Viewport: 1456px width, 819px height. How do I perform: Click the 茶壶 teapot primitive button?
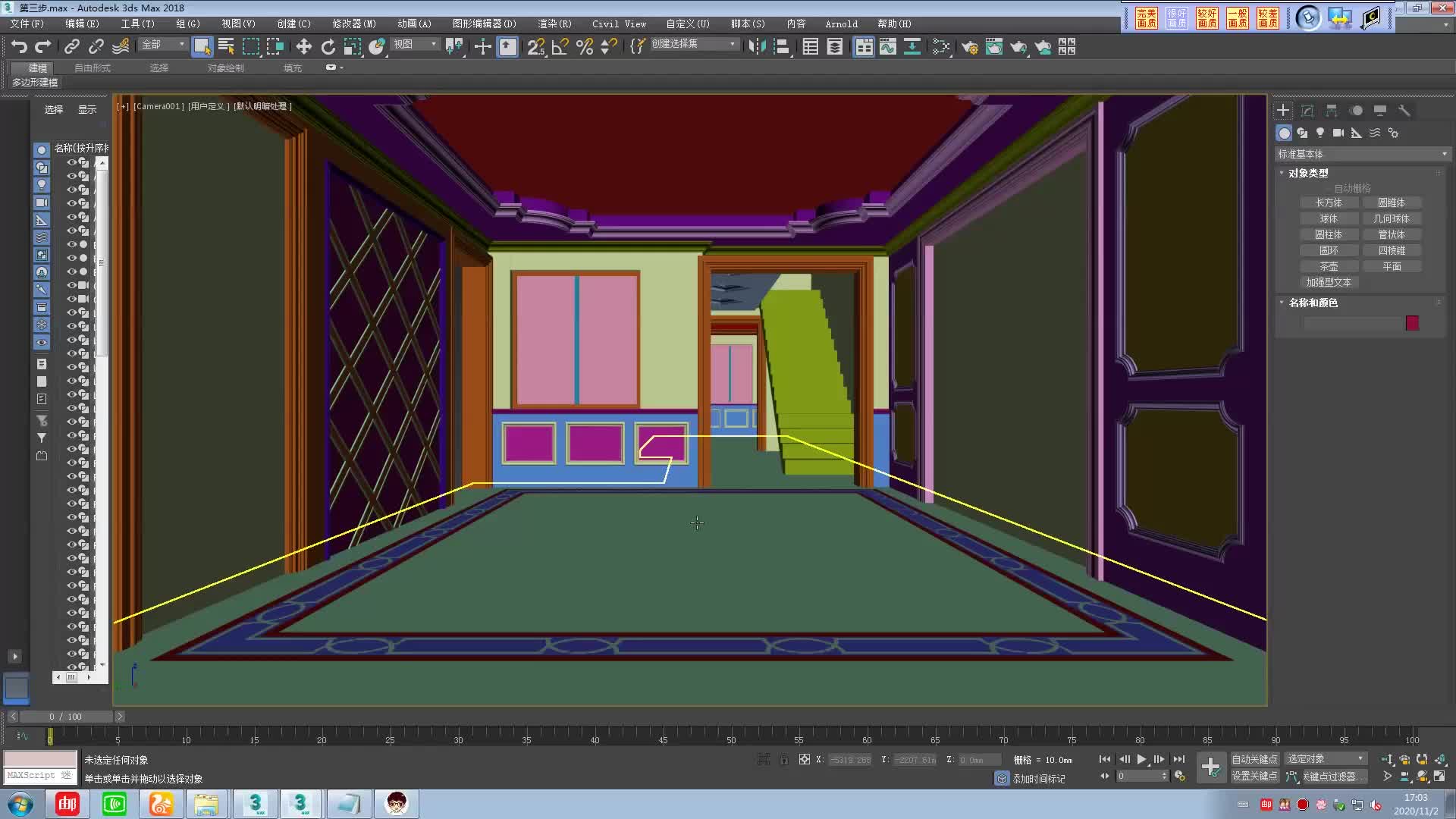tap(1329, 266)
